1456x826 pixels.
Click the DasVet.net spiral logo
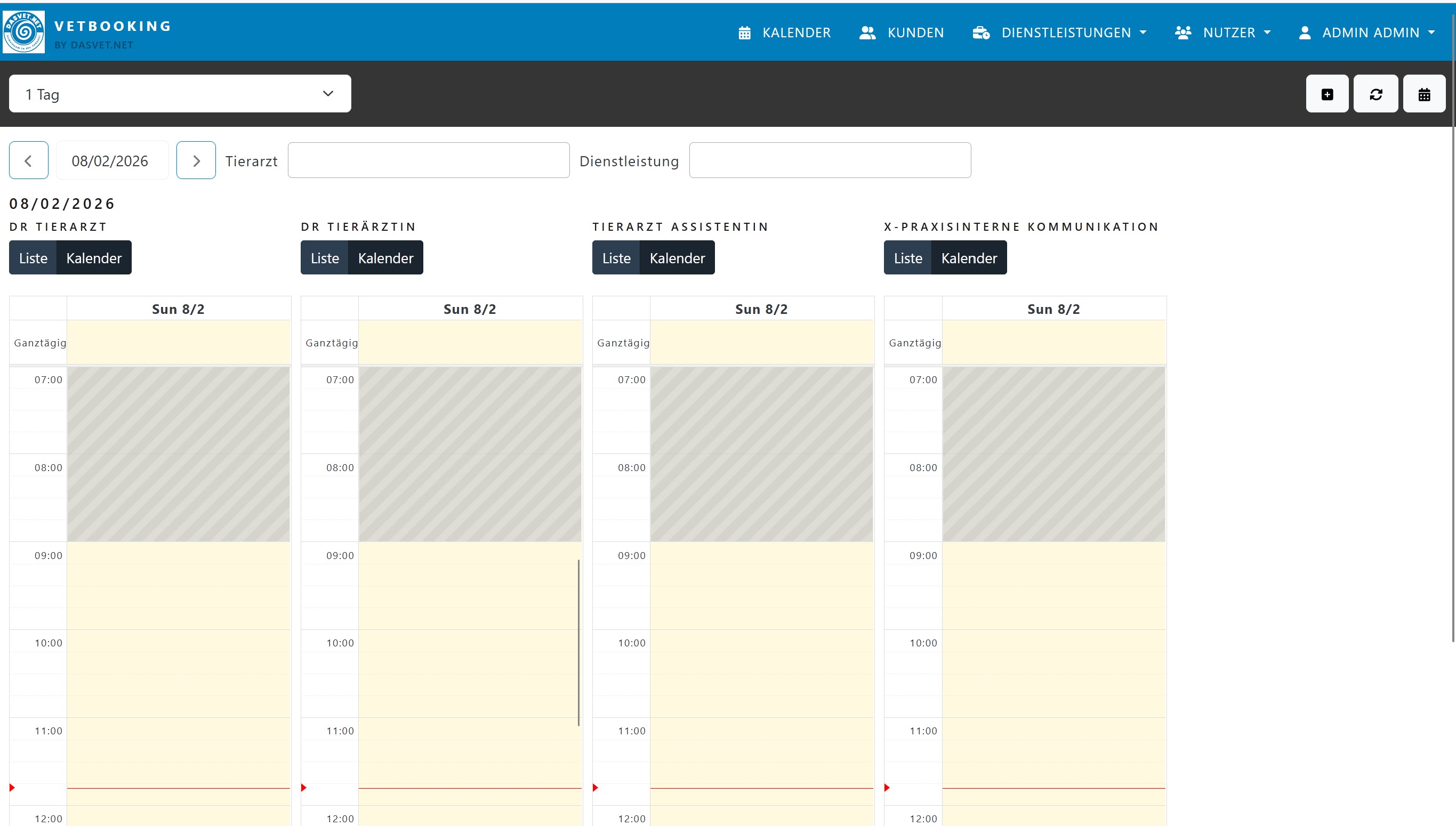23,32
